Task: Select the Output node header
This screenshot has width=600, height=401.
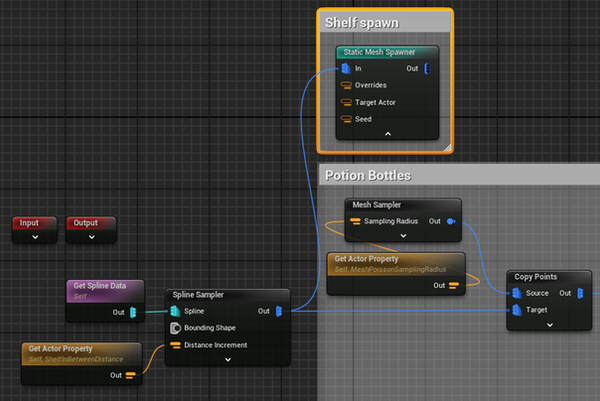Action: point(91,223)
